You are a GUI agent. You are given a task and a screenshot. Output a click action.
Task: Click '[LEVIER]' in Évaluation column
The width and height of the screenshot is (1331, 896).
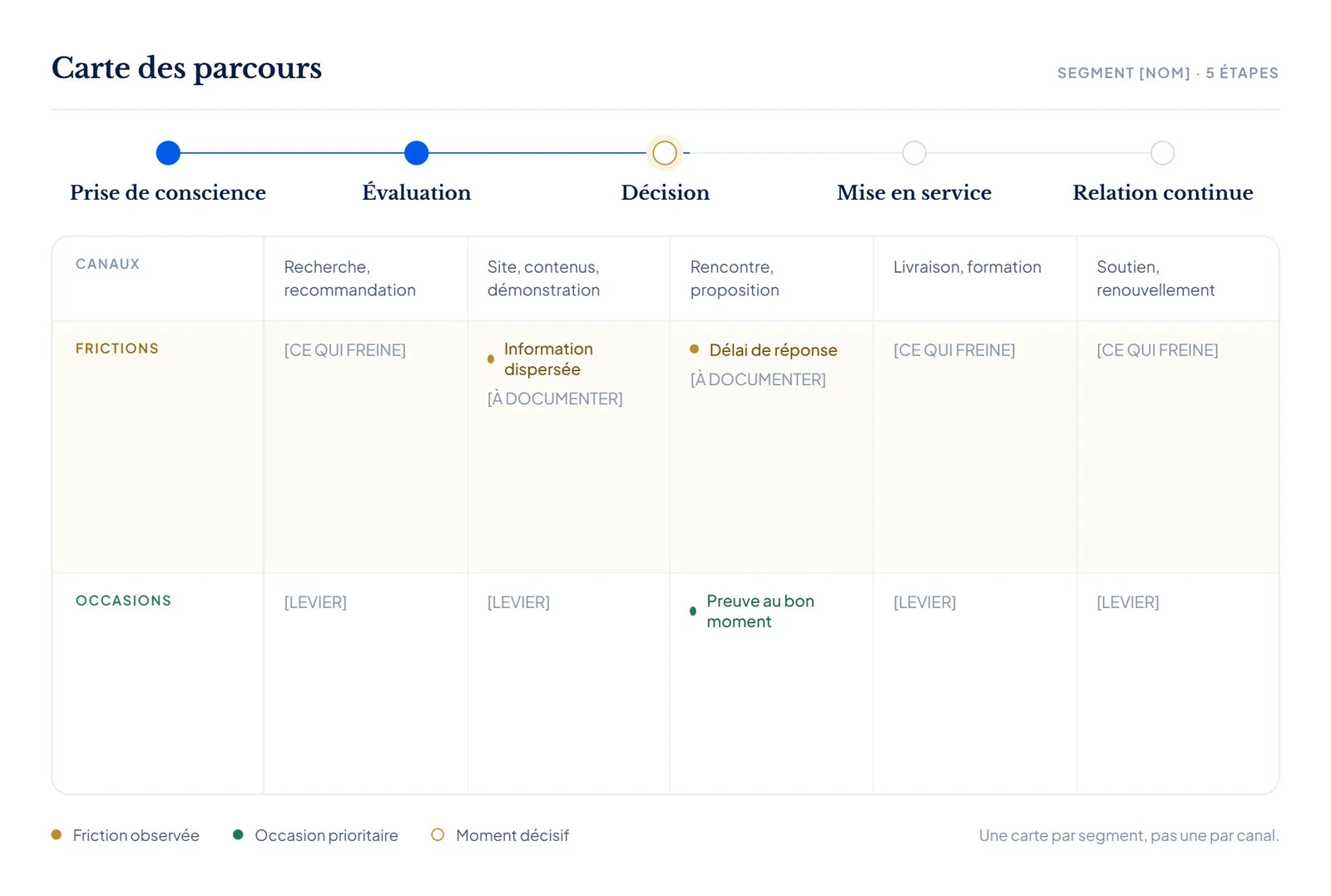[518, 603]
